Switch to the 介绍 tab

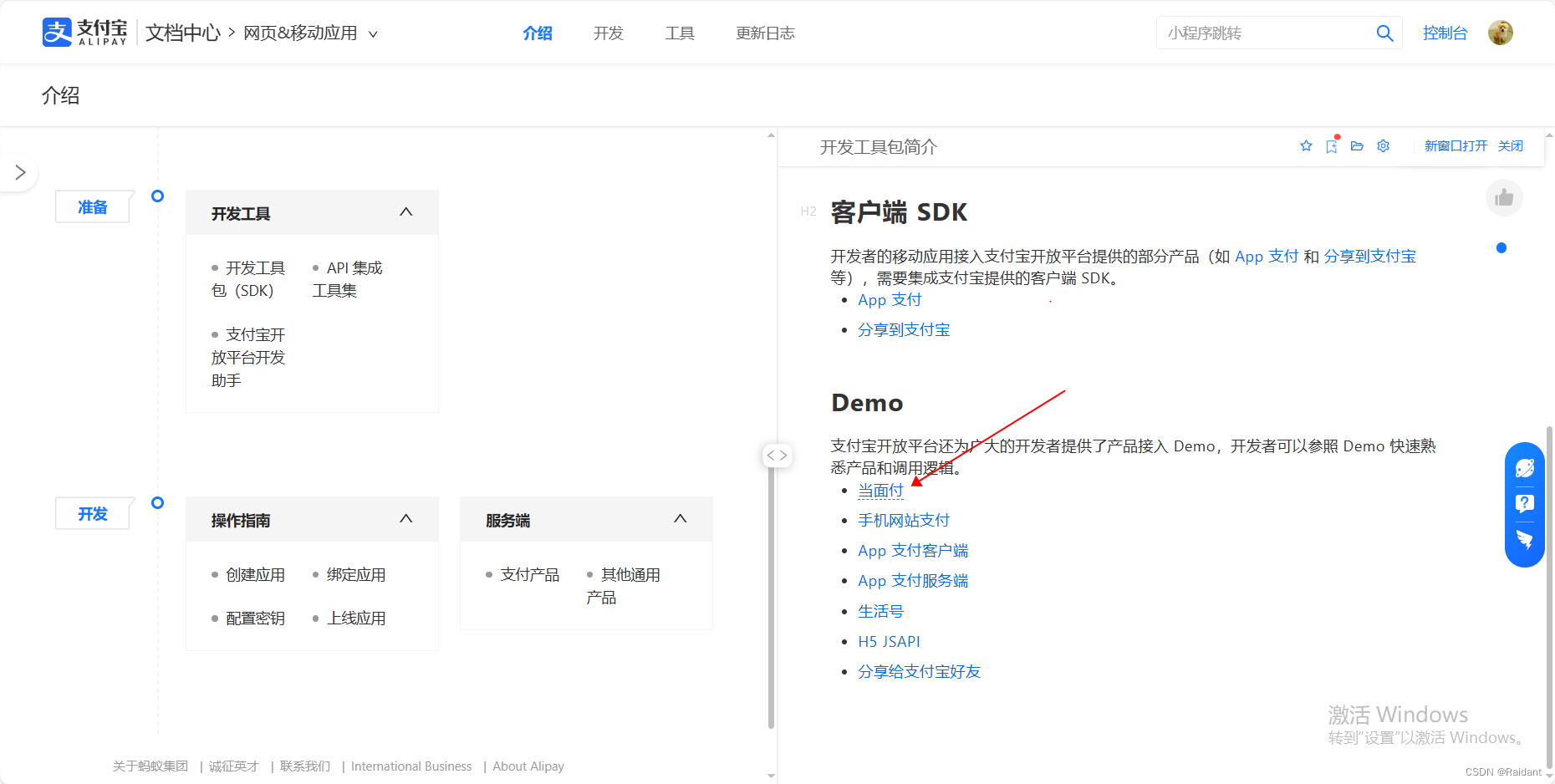[538, 33]
